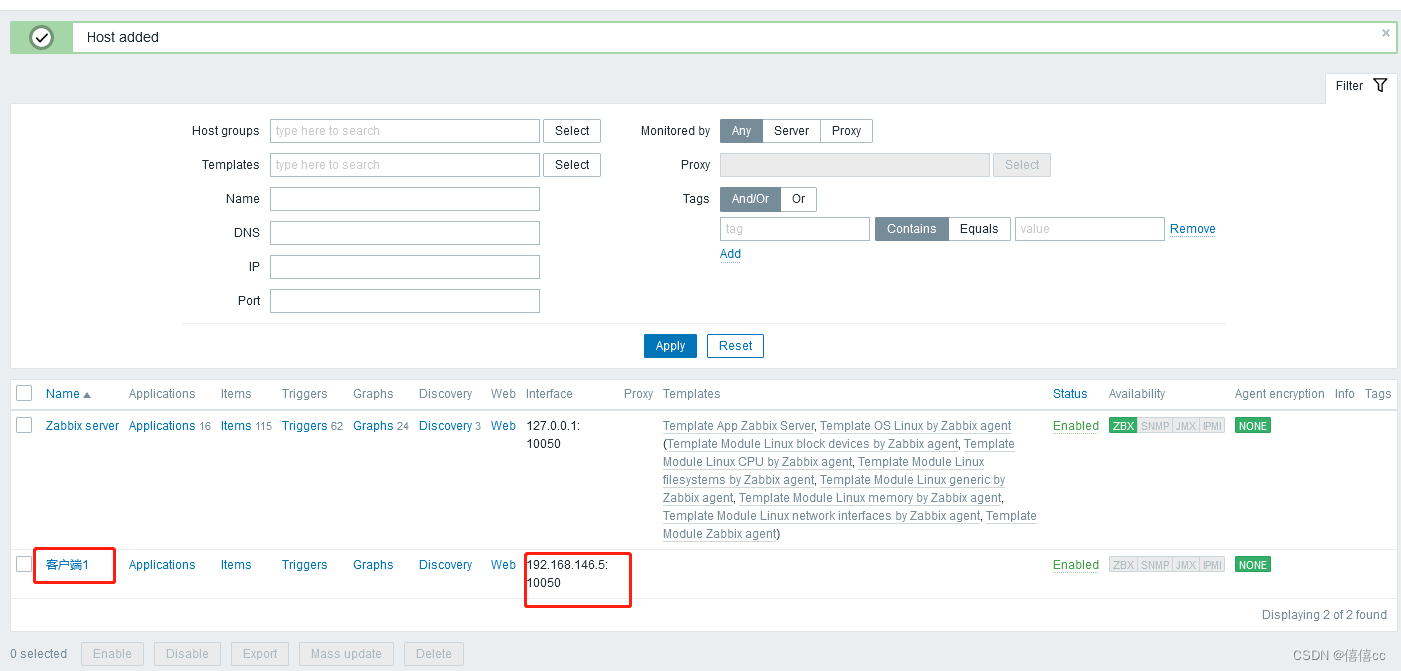The height and width of the screenshot is (671, 1401).
Task: Click JMX badge of Zabbix server
Action: click(1186, 426)
